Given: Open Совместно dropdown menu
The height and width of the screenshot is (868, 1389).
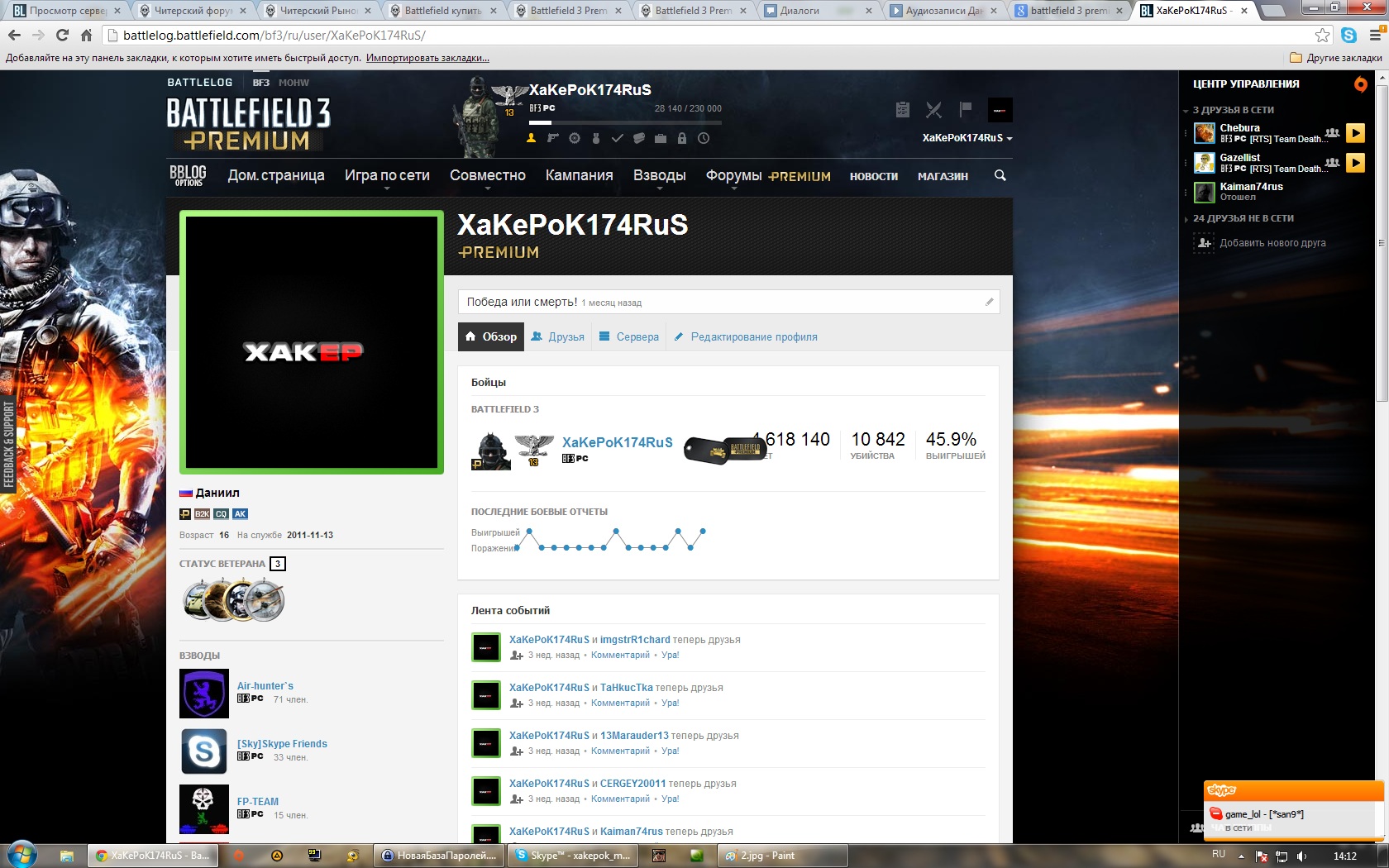Looking at the screenshot, I should pyautogui.click(x=488, y=176).
